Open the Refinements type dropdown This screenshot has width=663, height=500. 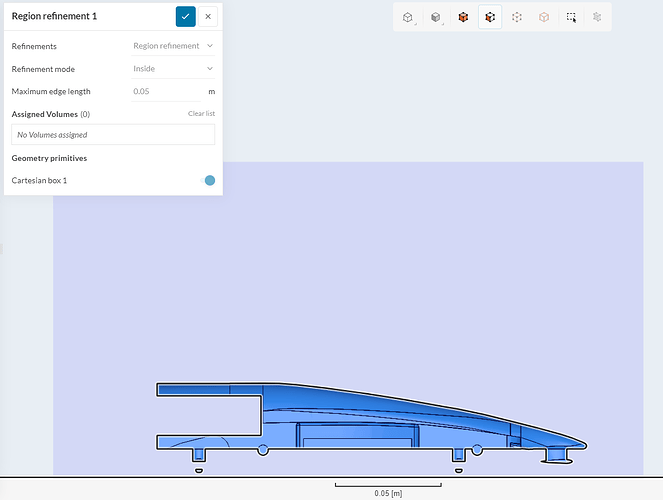point(173,46)
